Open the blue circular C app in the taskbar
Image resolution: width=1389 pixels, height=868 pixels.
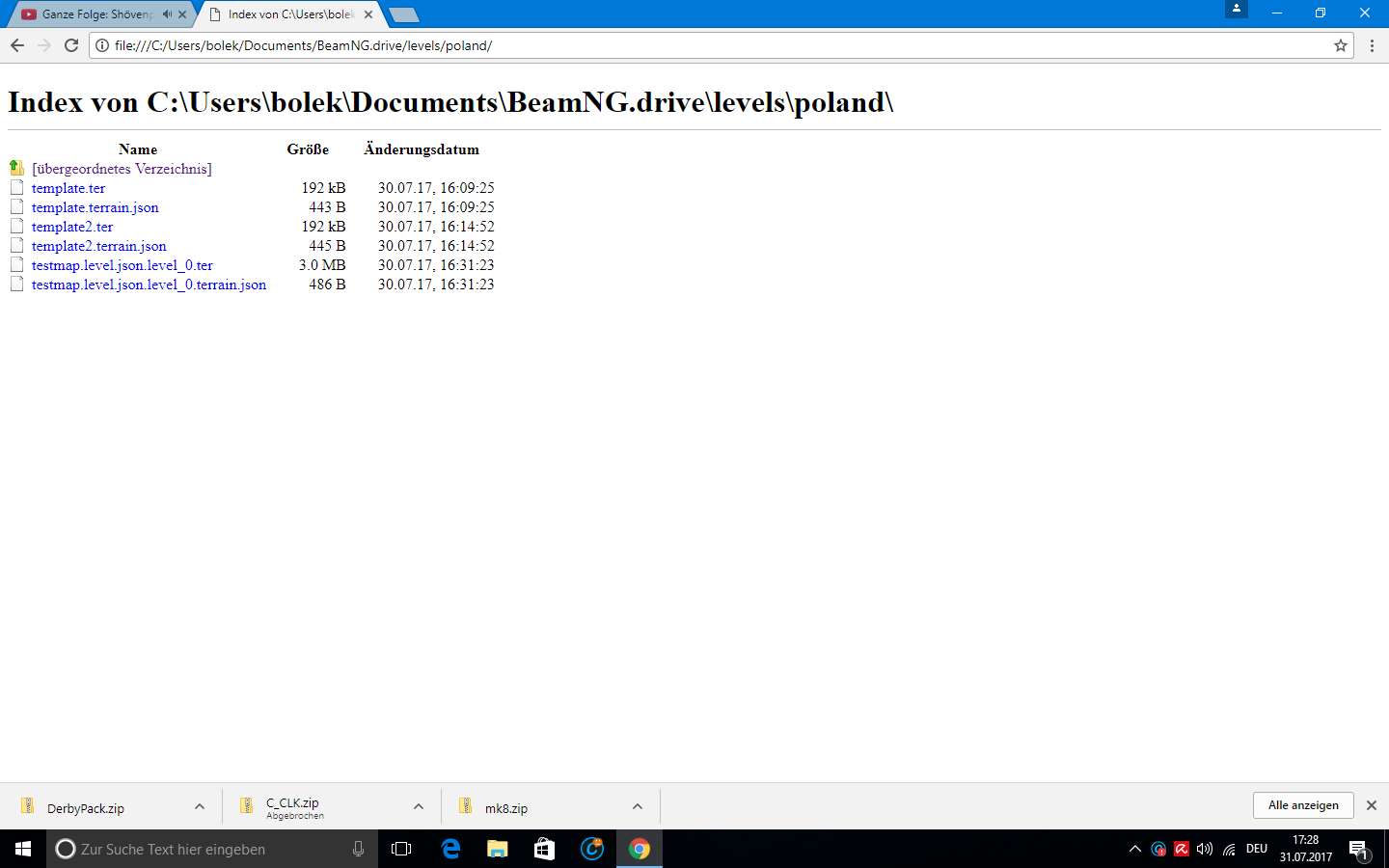click(x=592, y=849)
